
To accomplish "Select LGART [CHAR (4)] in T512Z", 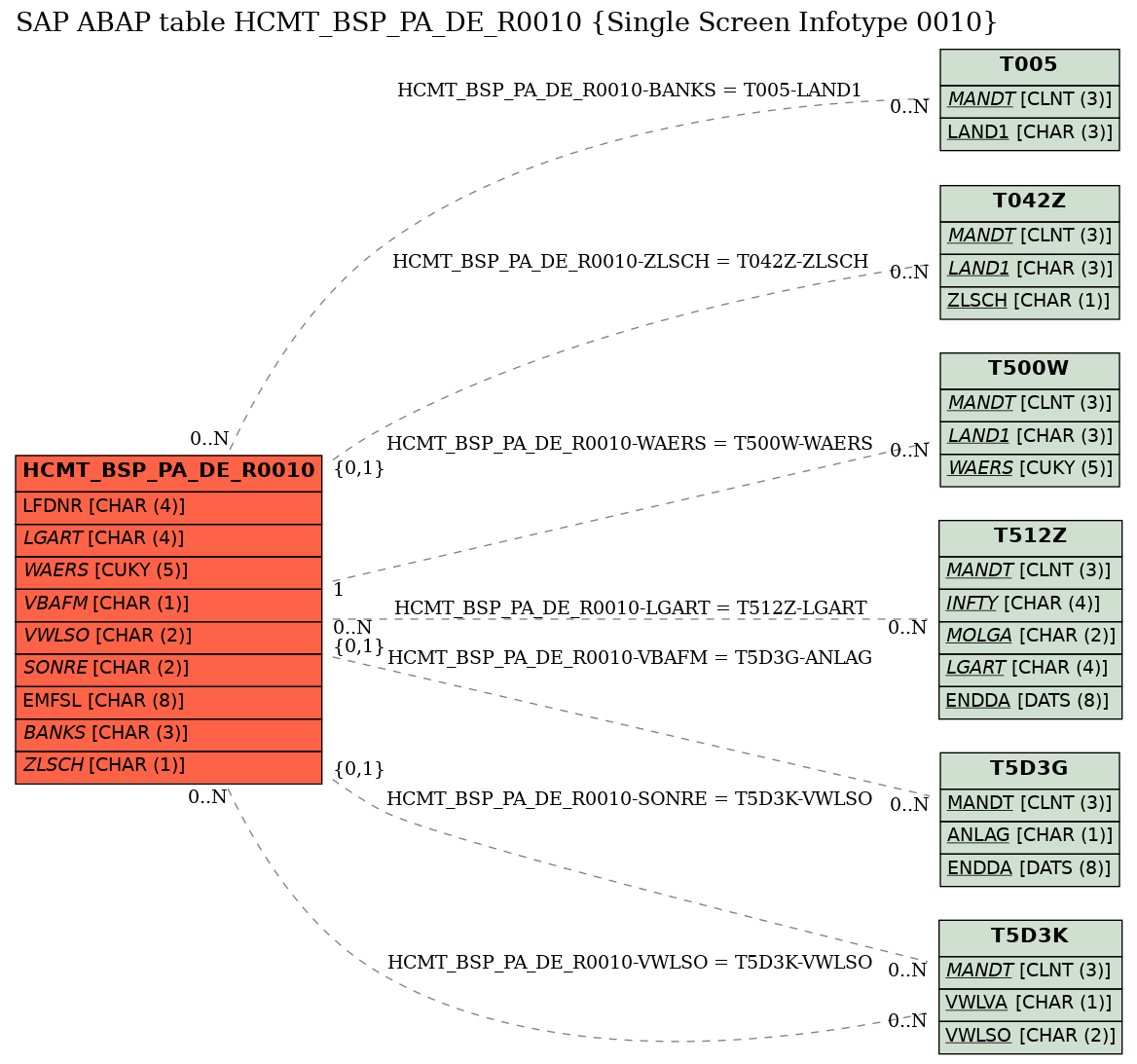I will pyautogui.click(x=1030, y=670).
